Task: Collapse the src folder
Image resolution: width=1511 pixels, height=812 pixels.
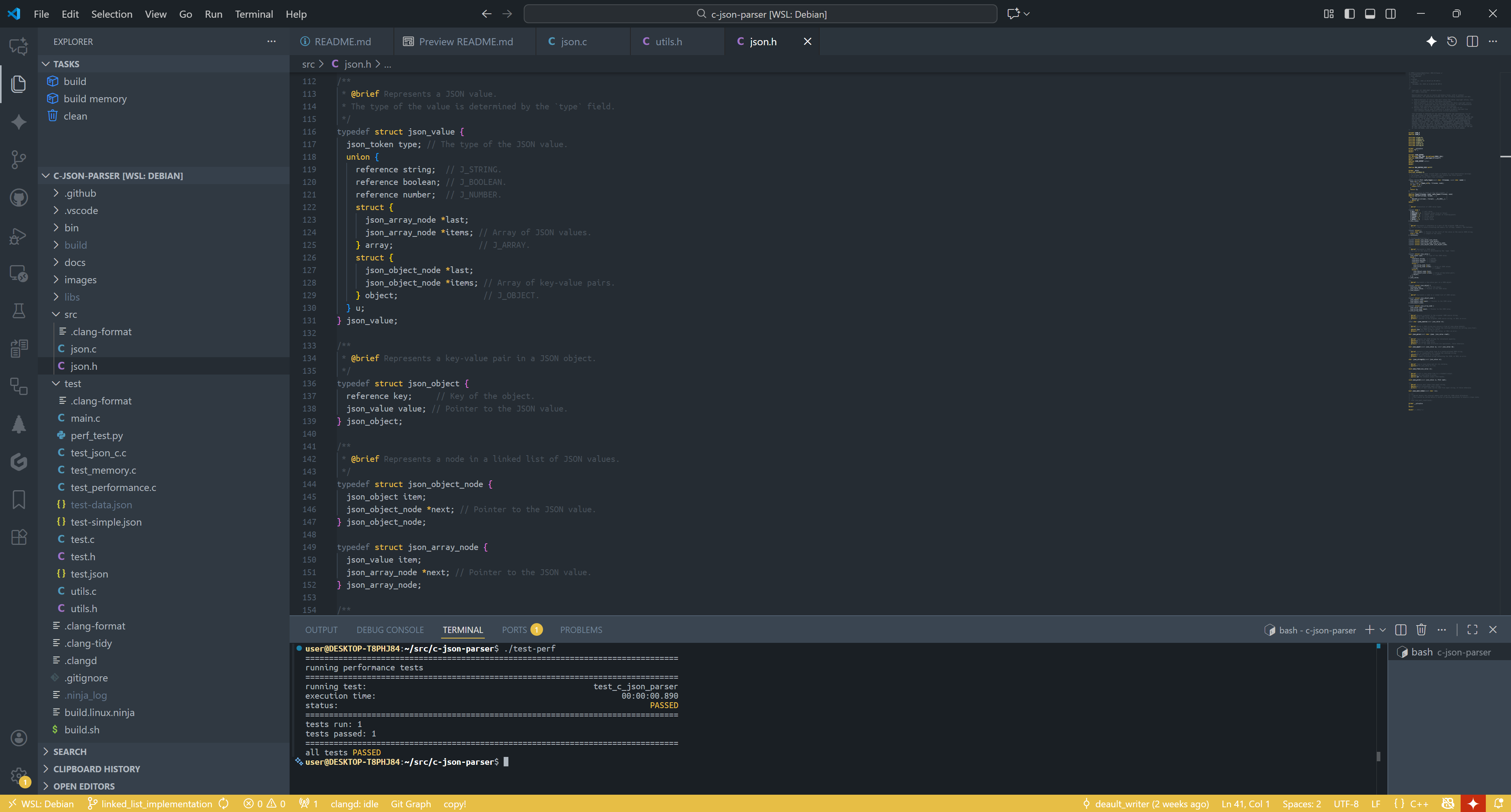Action: click(x=164, y=314)
